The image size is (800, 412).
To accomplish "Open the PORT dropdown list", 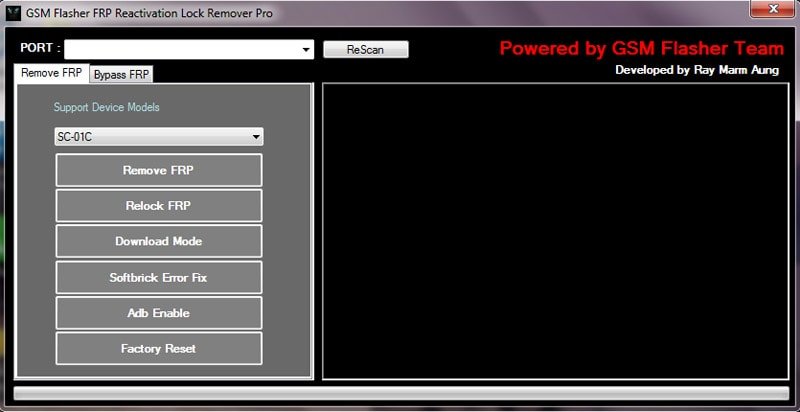I will tap(306, 50).
